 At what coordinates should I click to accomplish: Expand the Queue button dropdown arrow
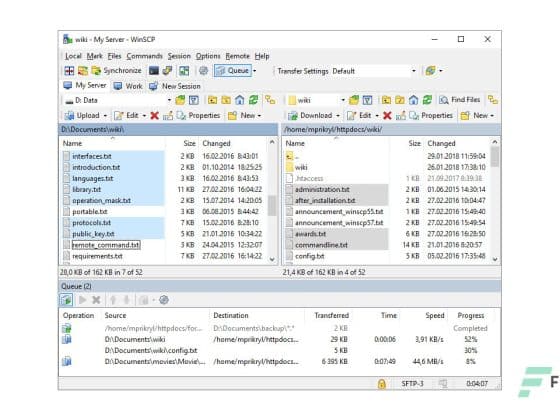coord(255,71)
